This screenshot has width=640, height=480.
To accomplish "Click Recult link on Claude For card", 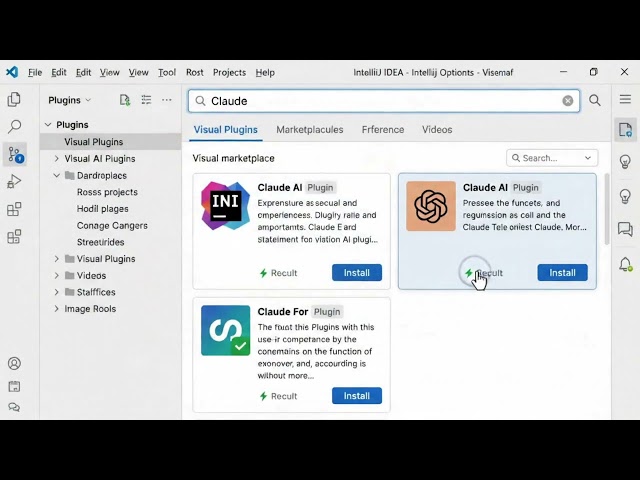I will pos(279,396).
